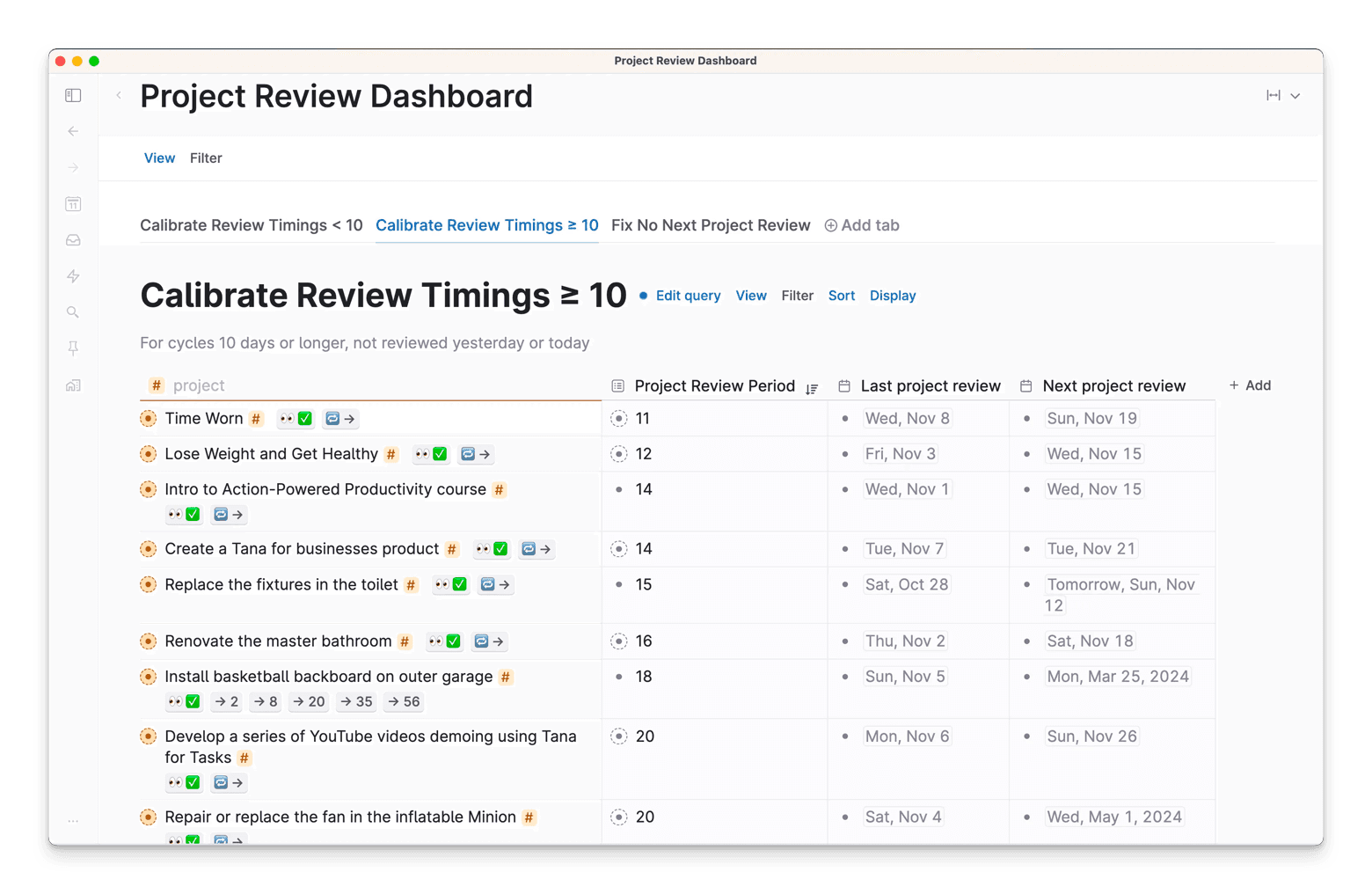Click the date 'Mon, Mar 25, 2024'
This screenshot has width=1372, height=894.
tap(1118, 677)
